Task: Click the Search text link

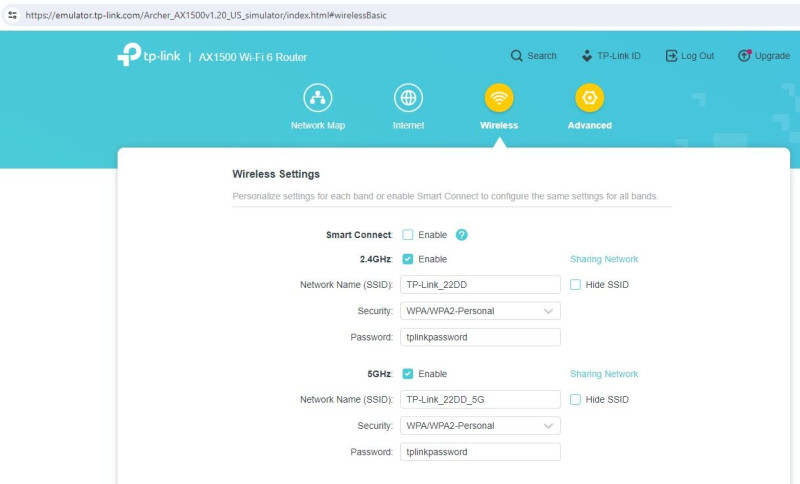Action: click(542, 56)
